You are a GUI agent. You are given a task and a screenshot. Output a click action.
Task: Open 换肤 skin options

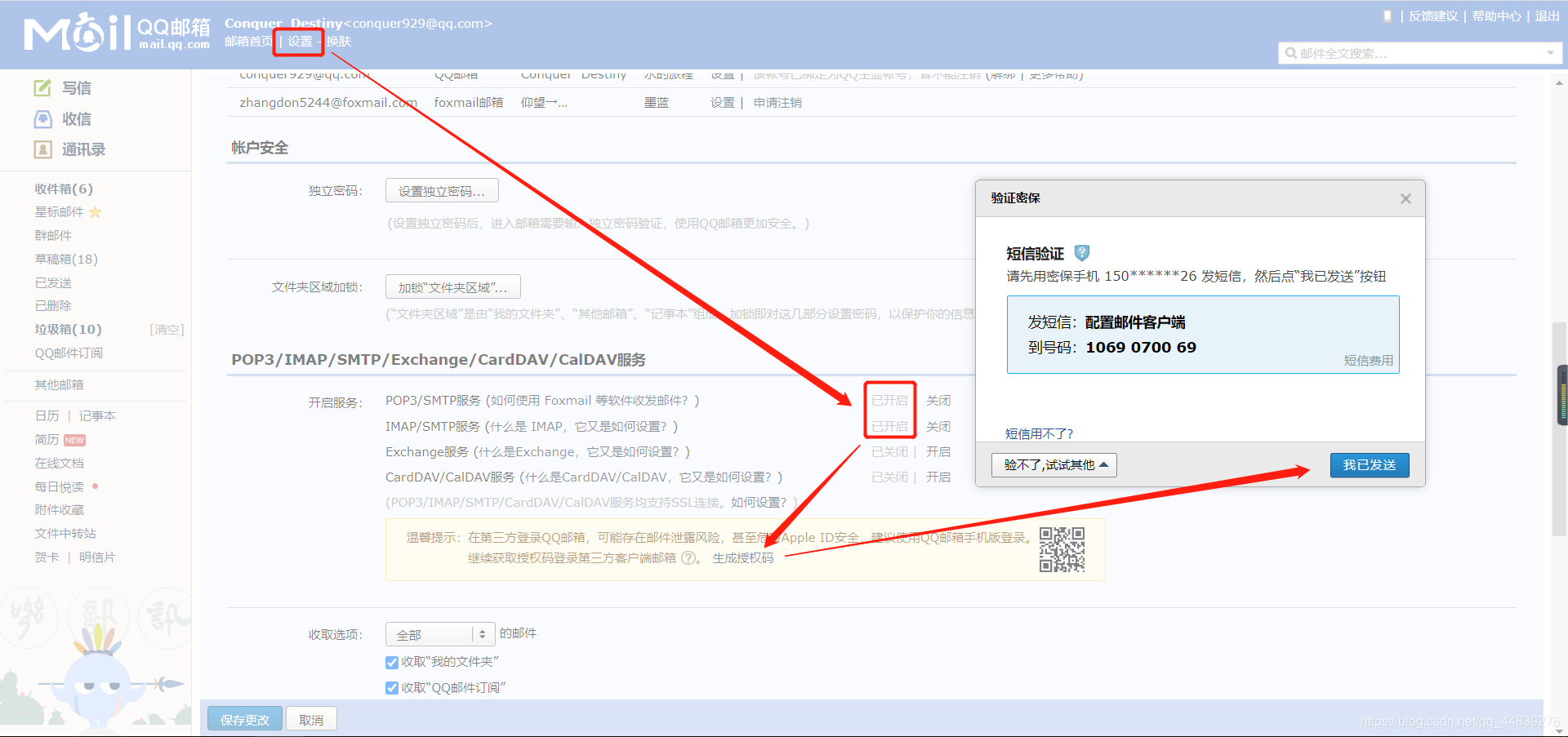[339, 42]
